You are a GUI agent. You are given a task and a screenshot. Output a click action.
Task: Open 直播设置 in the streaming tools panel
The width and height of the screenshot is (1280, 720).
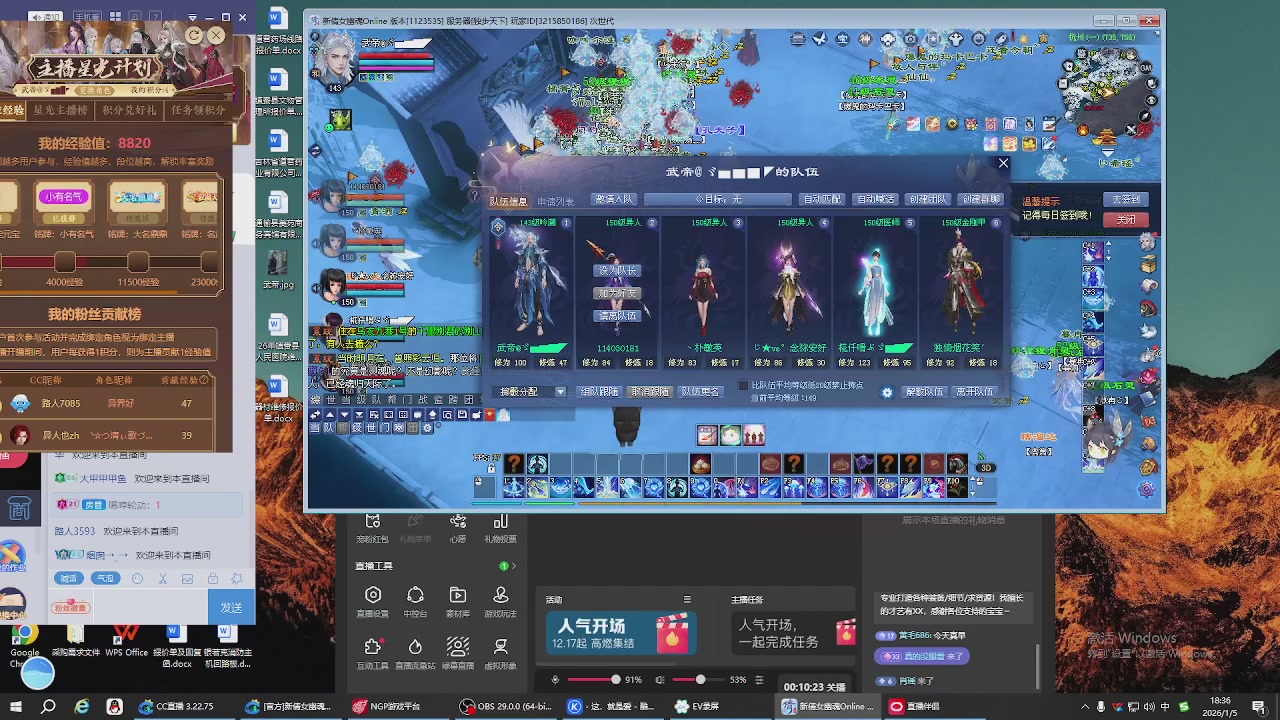[372, 602]
